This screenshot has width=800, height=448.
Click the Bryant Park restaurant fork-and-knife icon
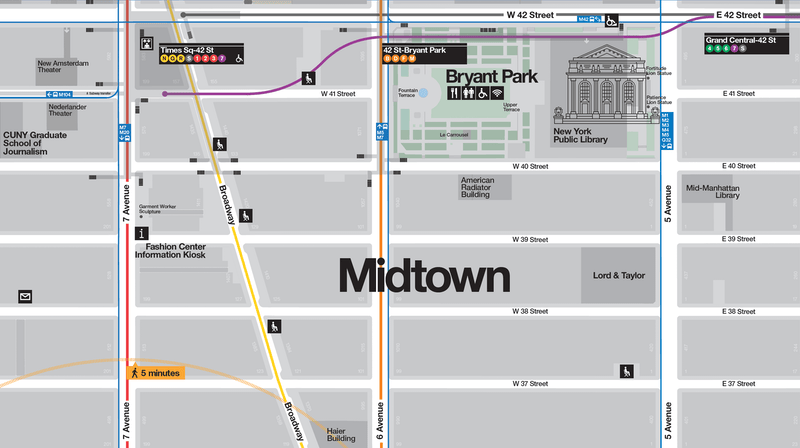point(454,93)
